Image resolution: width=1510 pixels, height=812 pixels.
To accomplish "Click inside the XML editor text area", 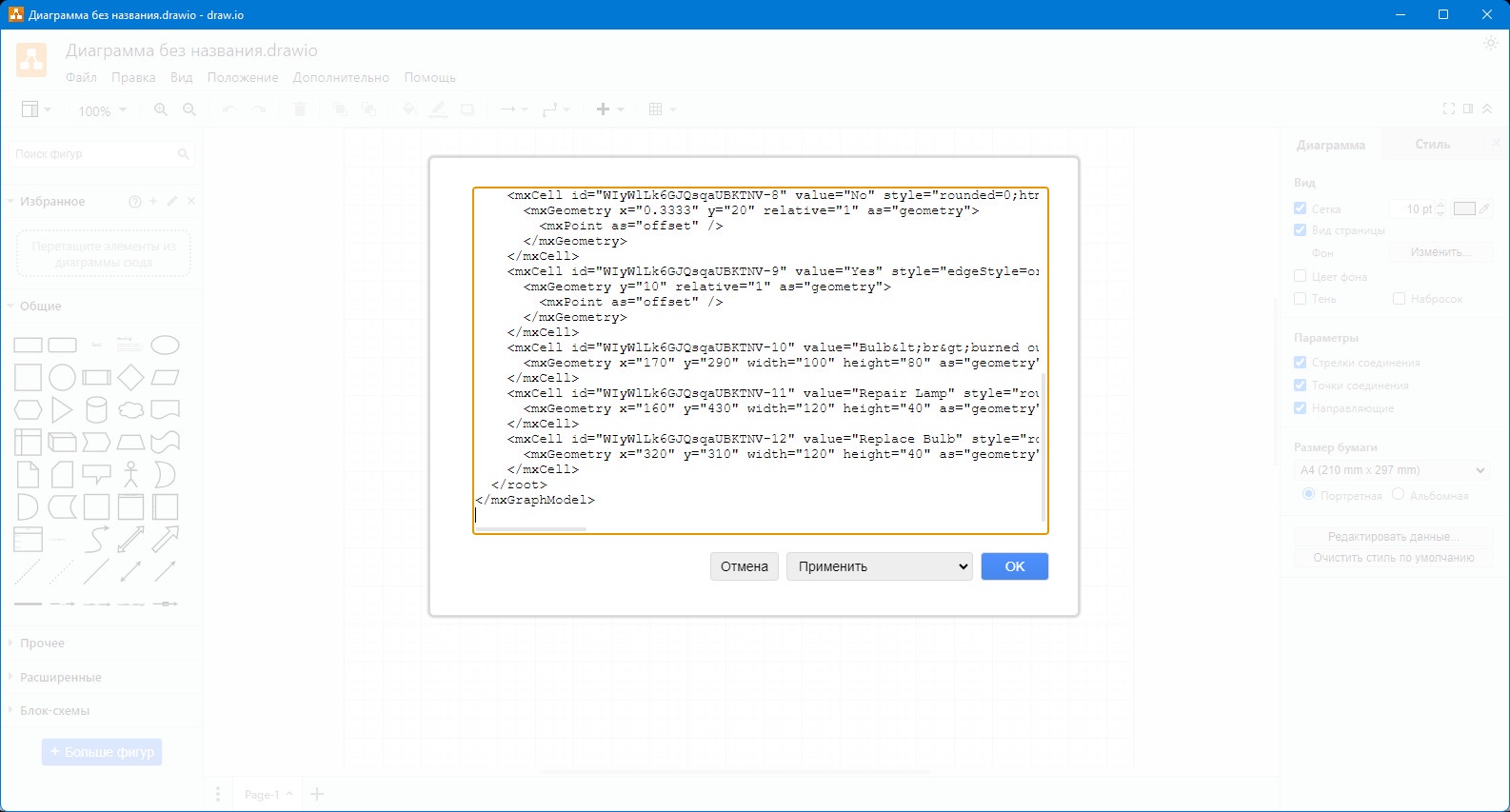I will pos(760,360).
